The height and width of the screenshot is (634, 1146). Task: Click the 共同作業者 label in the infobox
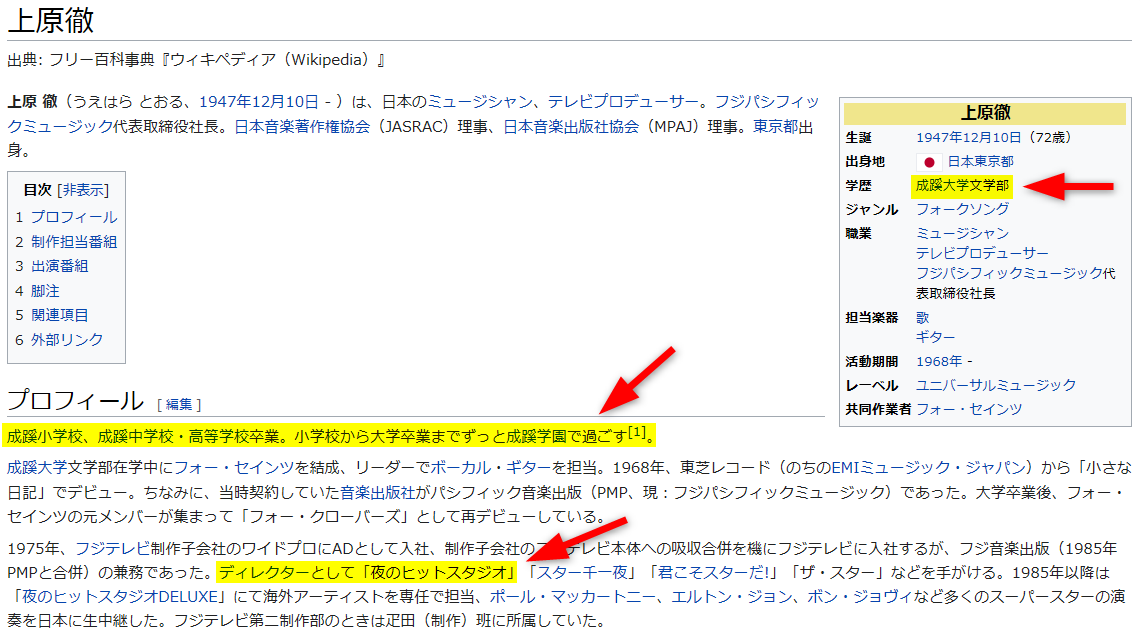[879, 410]
